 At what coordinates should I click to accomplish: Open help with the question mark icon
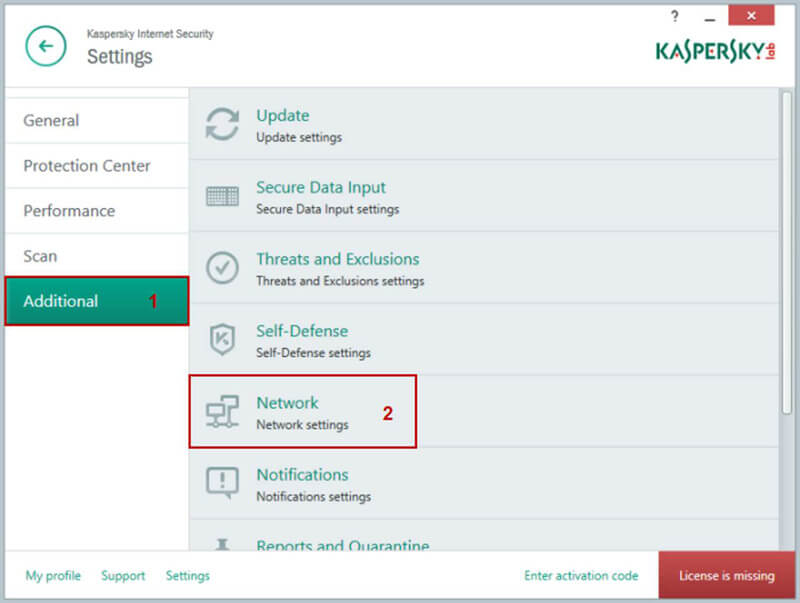tap(674, 16)
